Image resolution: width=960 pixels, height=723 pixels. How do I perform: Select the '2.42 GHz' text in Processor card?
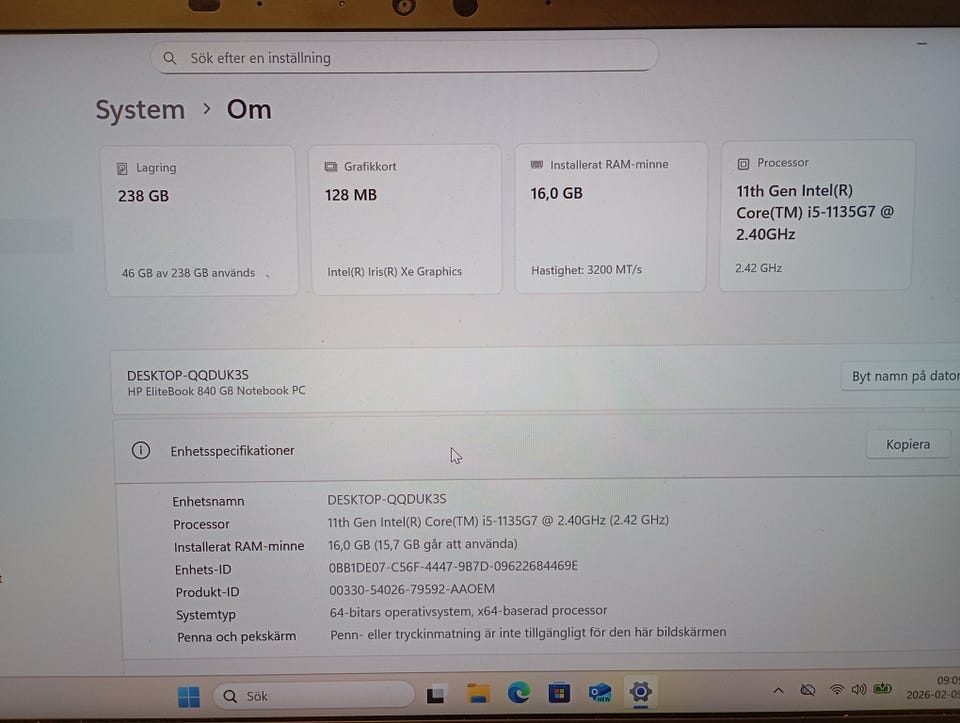click(x=758, y=268)
